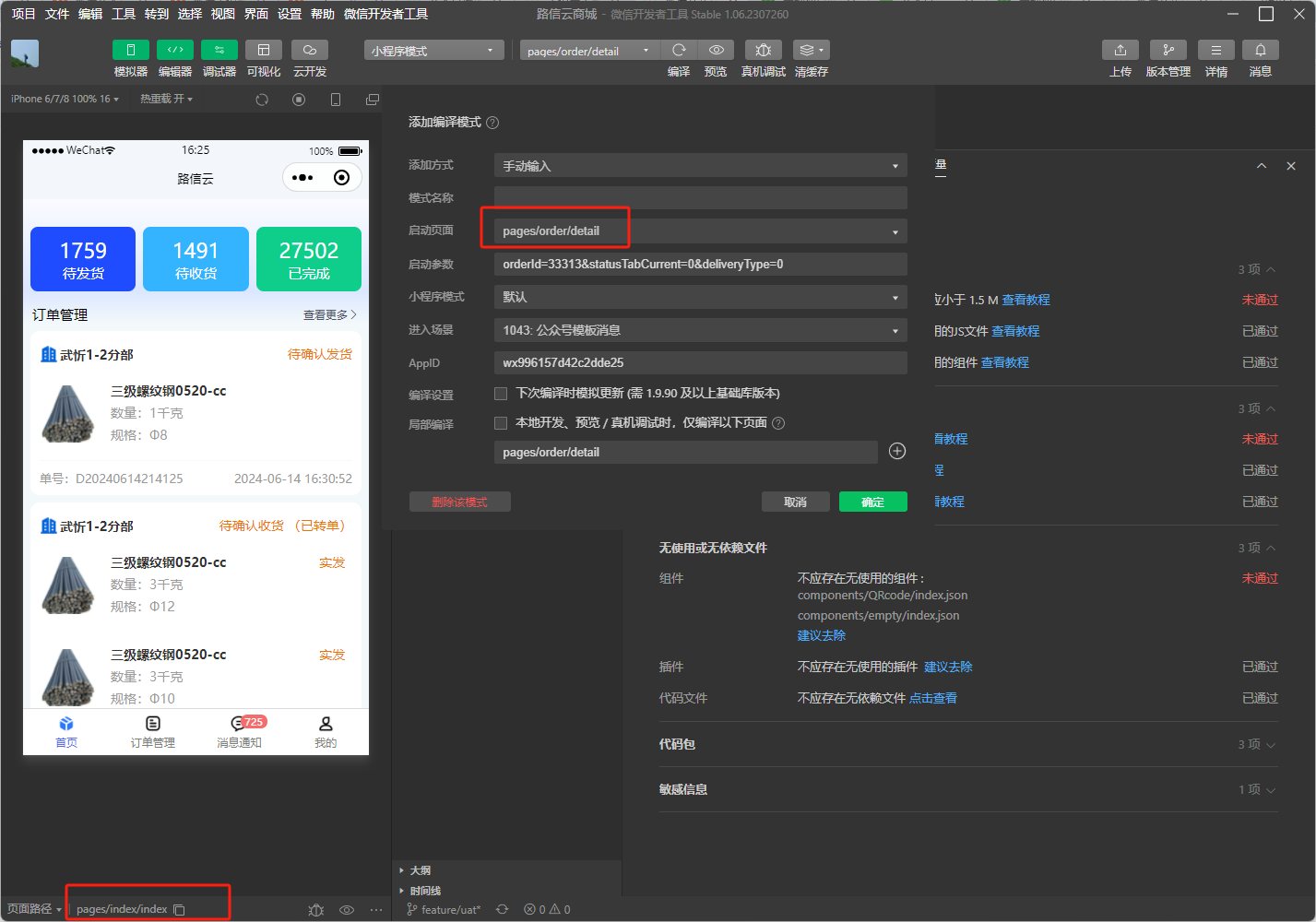This screenshot has height=922, width=1316.
Task: Click the 编译 compile refresh icon
Action: tap(679, 50)
